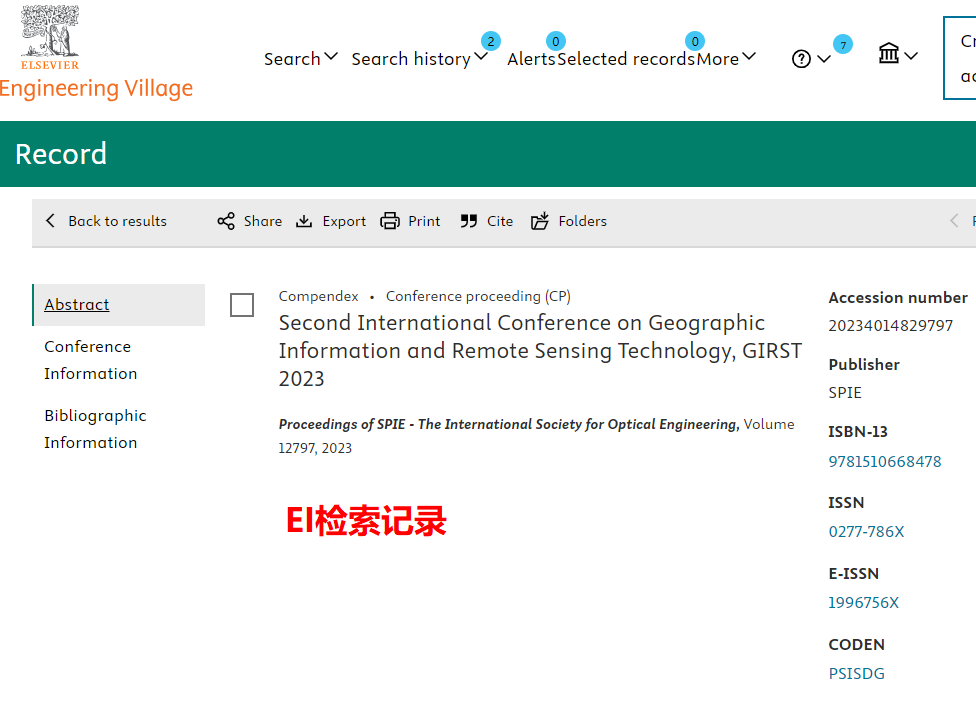Tick the record selection checkbox
This screenshot has height=708, width=976.
[242, 305]
